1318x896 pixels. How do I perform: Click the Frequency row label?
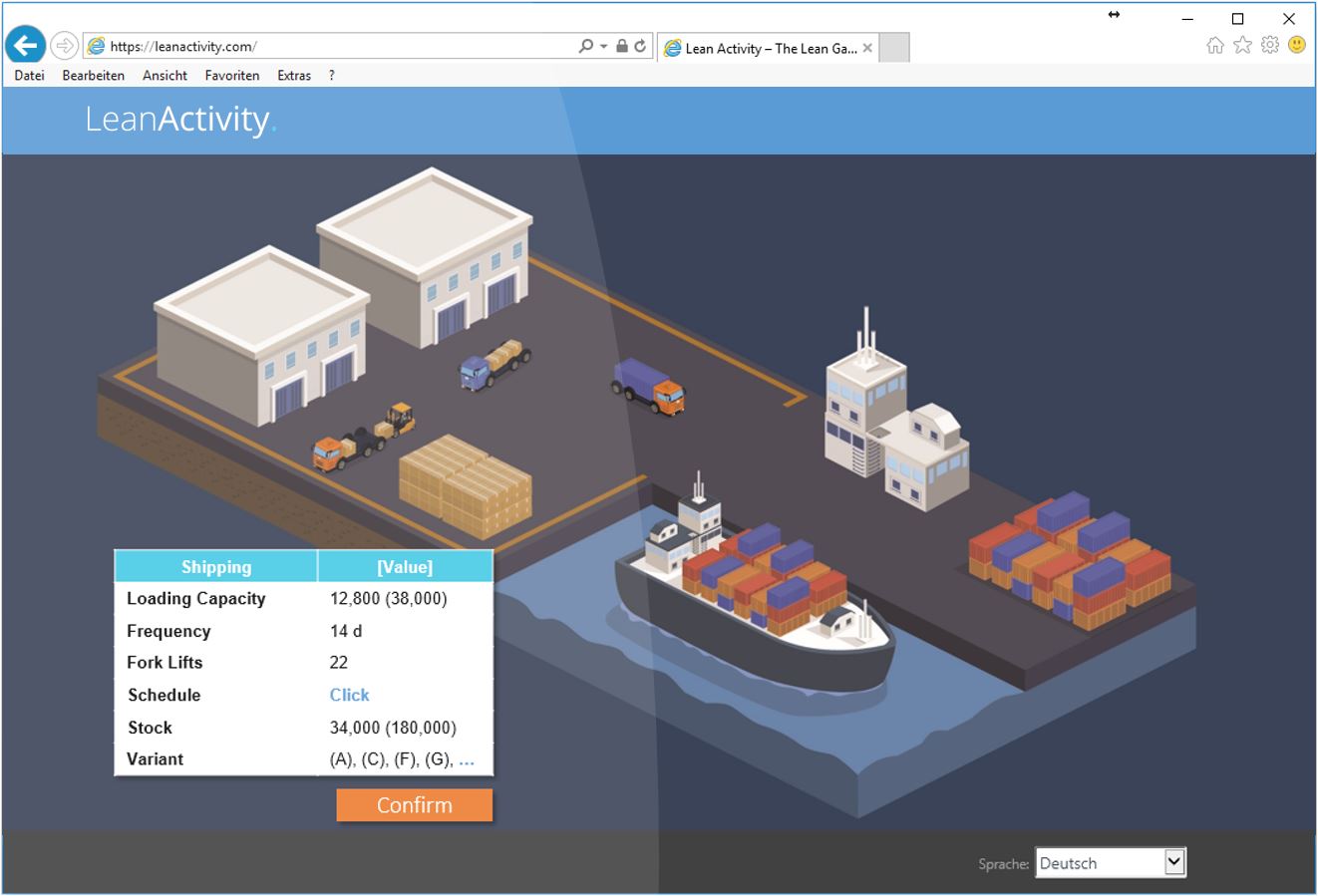168,631
